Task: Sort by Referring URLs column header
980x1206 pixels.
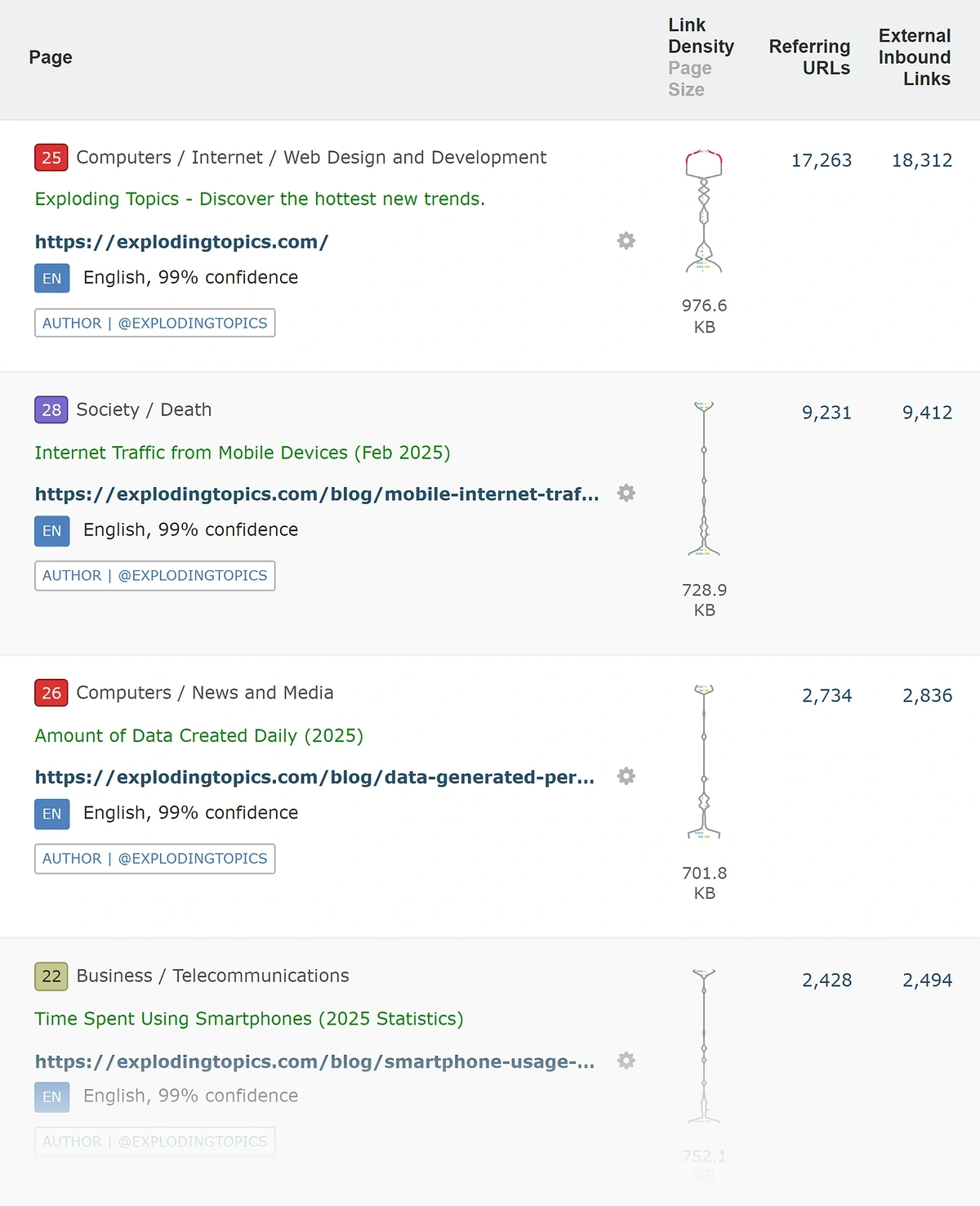Action: pyautogui.click(x=809, y=57)
